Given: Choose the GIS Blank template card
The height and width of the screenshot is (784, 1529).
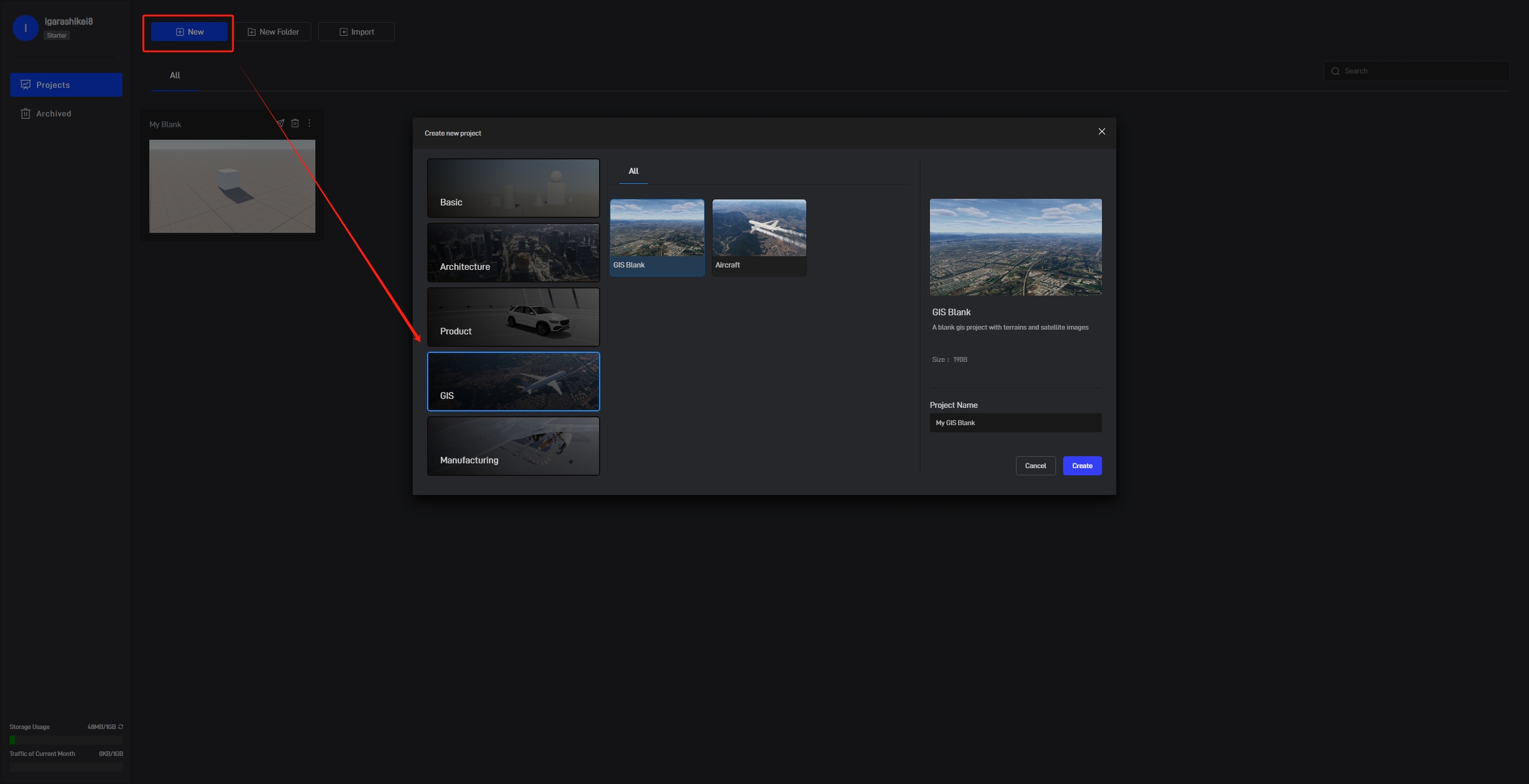Looking at the screenshot, I should (x=657, y=238).
